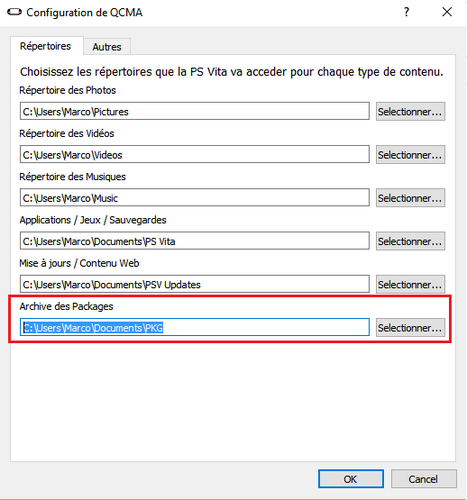Choose videos folder via Selectionner button
The image size is (467, 500).
[410, 155]
